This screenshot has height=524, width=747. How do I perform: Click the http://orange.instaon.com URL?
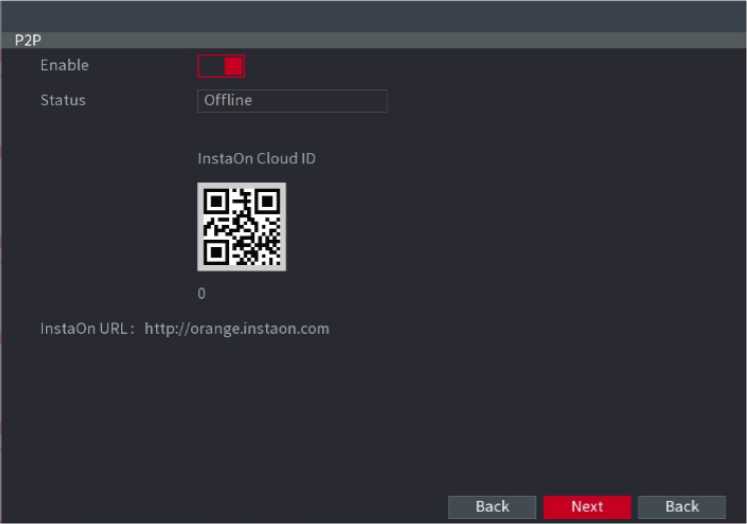(237, 329)
